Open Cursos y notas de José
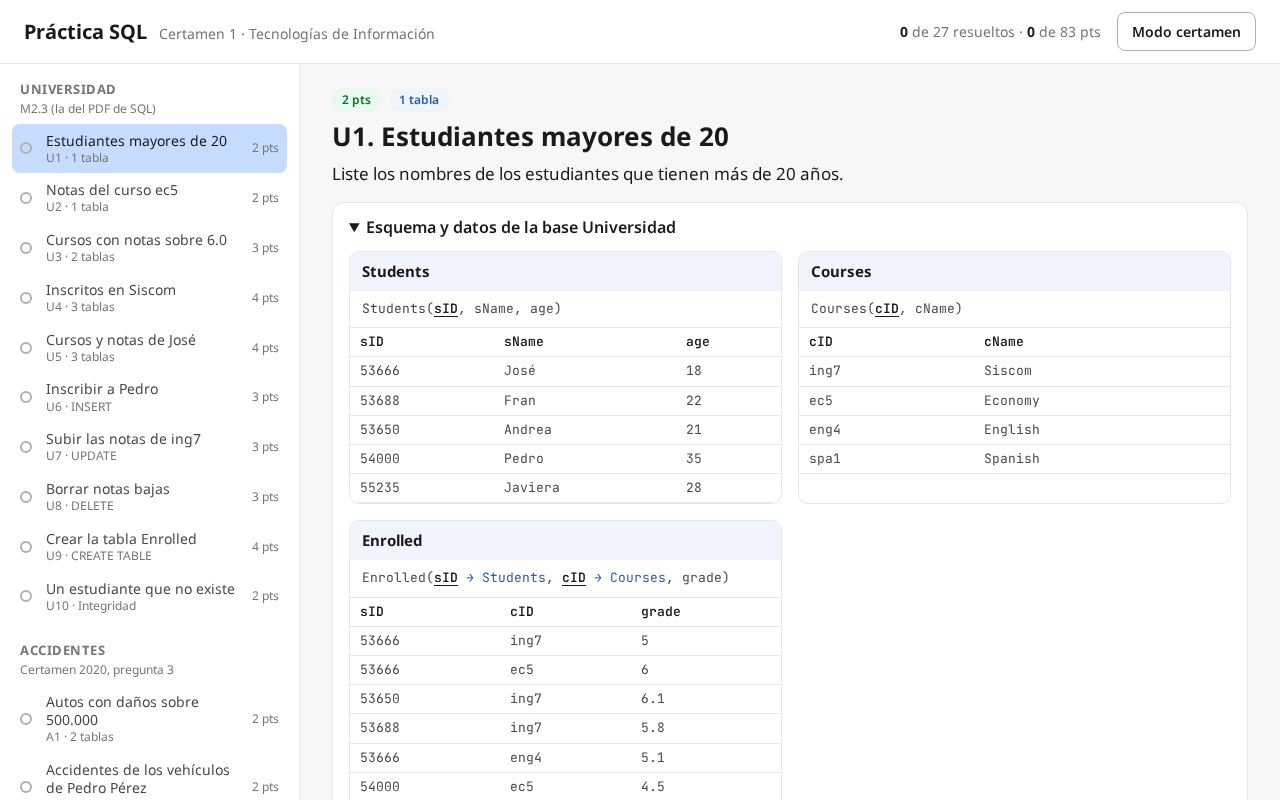 tap(149, 348)
